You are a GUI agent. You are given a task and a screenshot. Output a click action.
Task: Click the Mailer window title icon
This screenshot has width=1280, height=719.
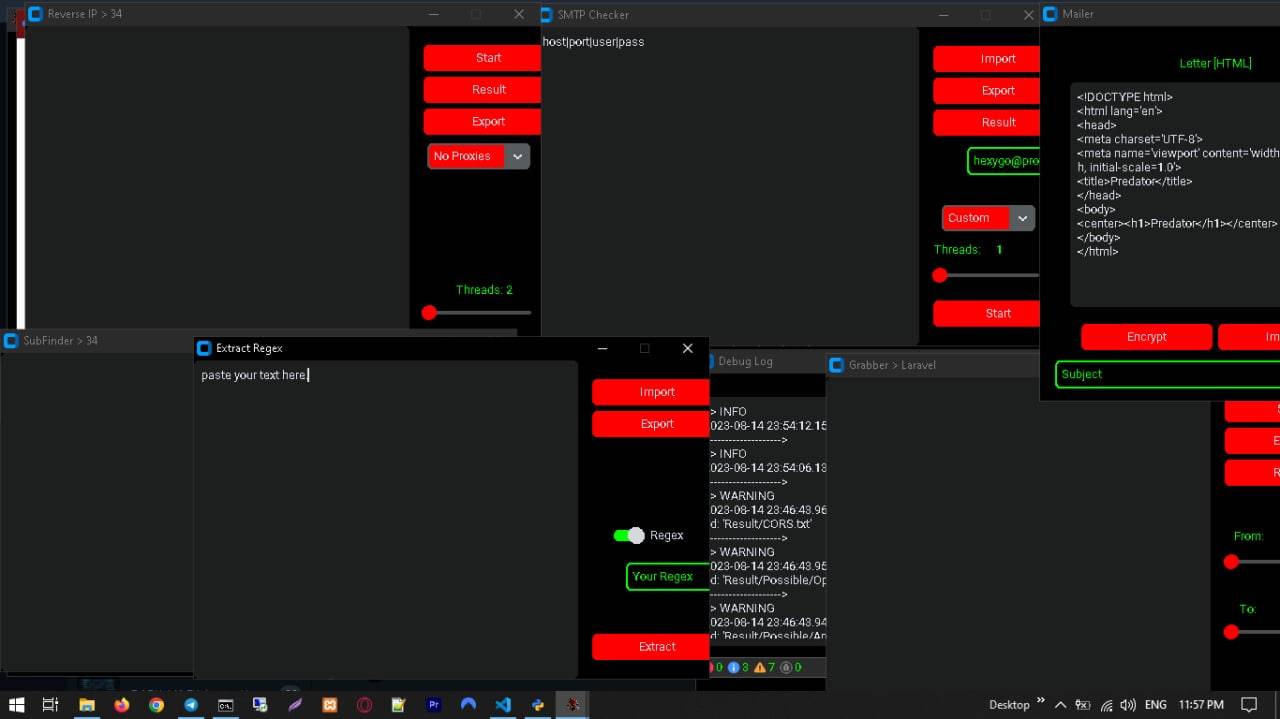pyautogui.click(x=1050, y=14)
